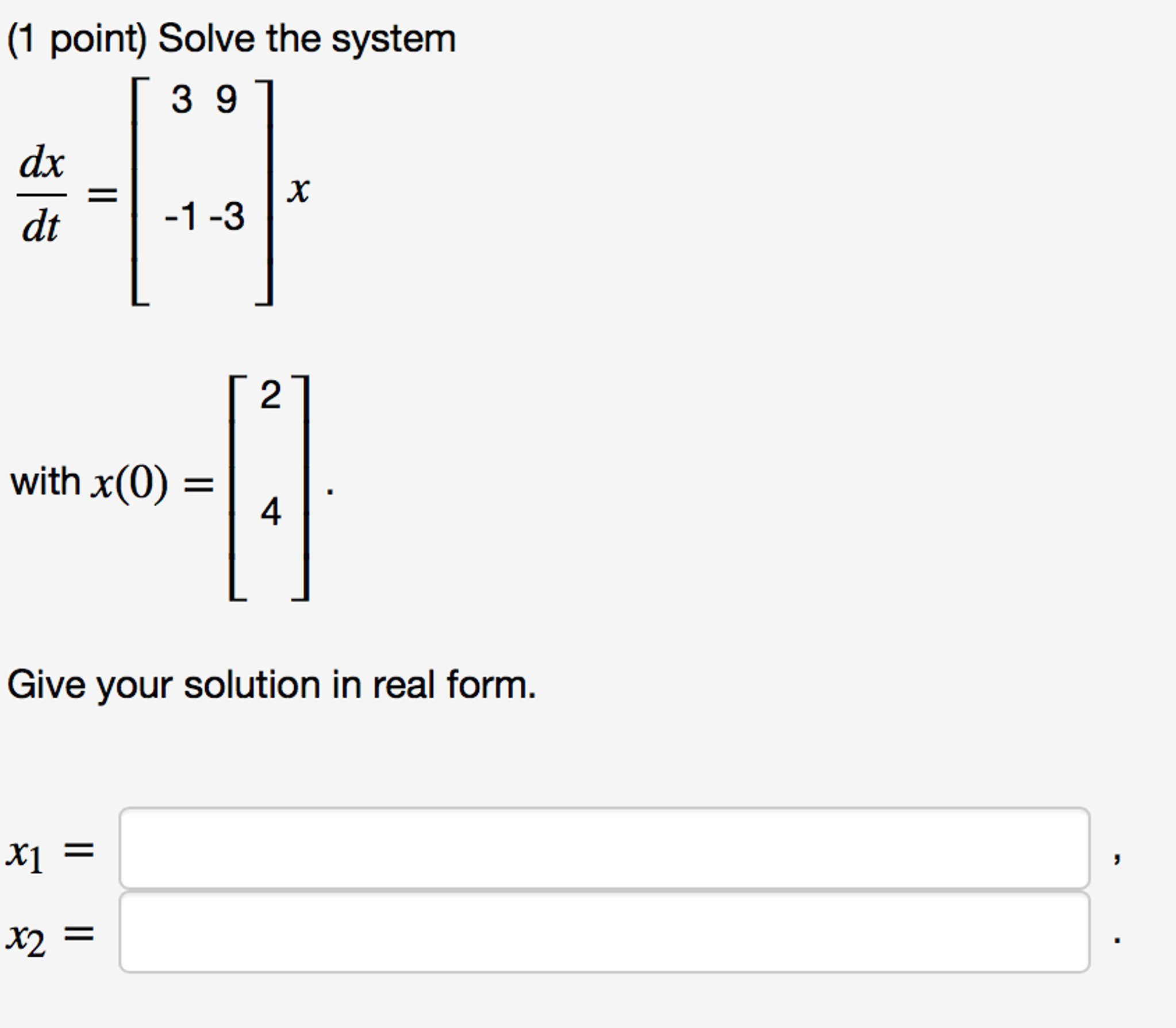Image resolution: width=1176 pixels, height=1028 pixels.
Task: Click the x variable right of the matrix
Action: [298, 190]
